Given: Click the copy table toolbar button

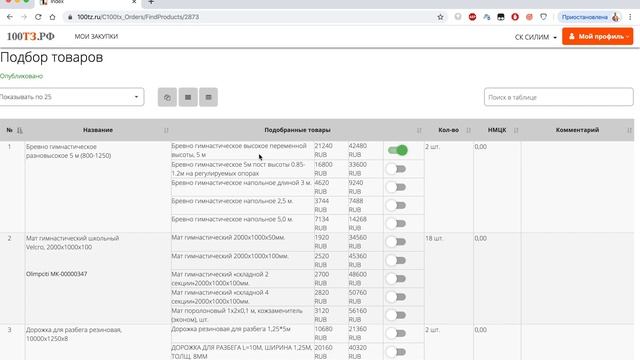Looking at the screenshot, I should (x=167, y=97).
